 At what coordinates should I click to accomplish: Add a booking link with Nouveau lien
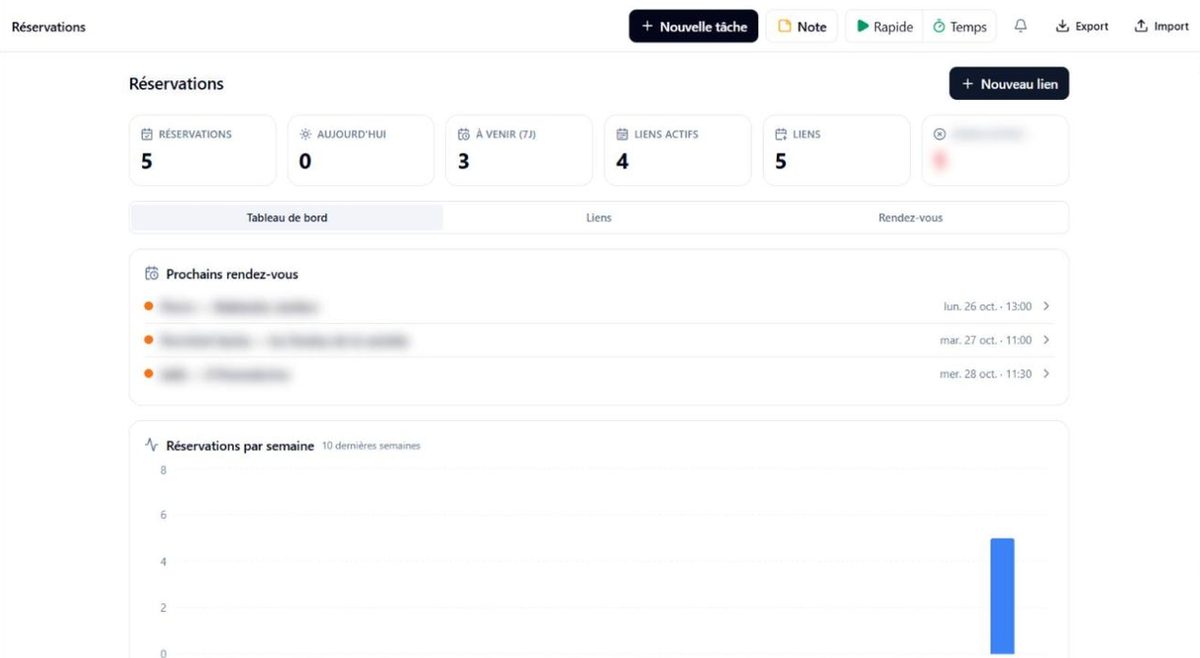pyautogui.click(x=1009, y=84)
